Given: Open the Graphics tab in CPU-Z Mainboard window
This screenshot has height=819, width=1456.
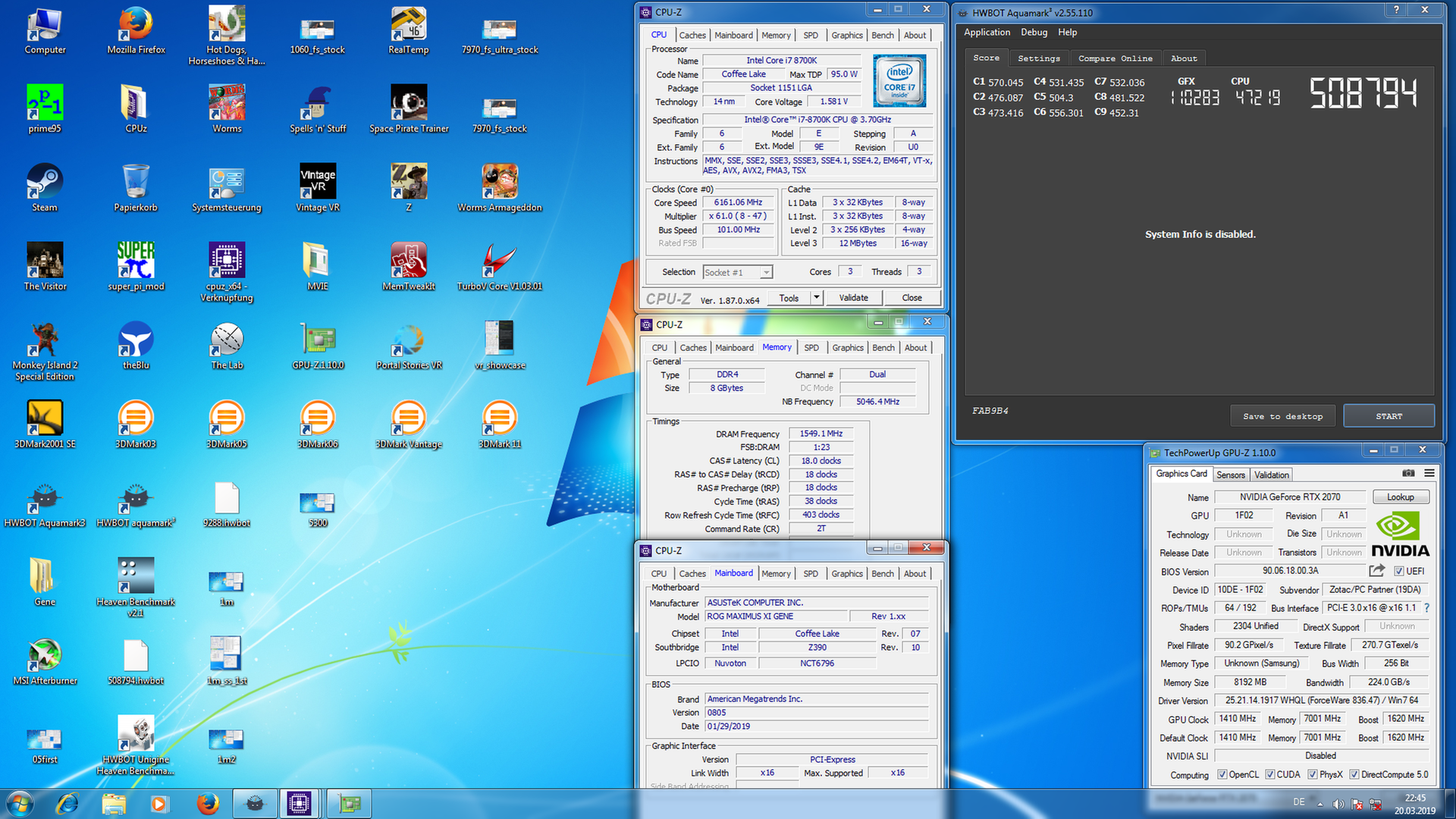Looking at the screenshot, I should click(x=847, y=573).
